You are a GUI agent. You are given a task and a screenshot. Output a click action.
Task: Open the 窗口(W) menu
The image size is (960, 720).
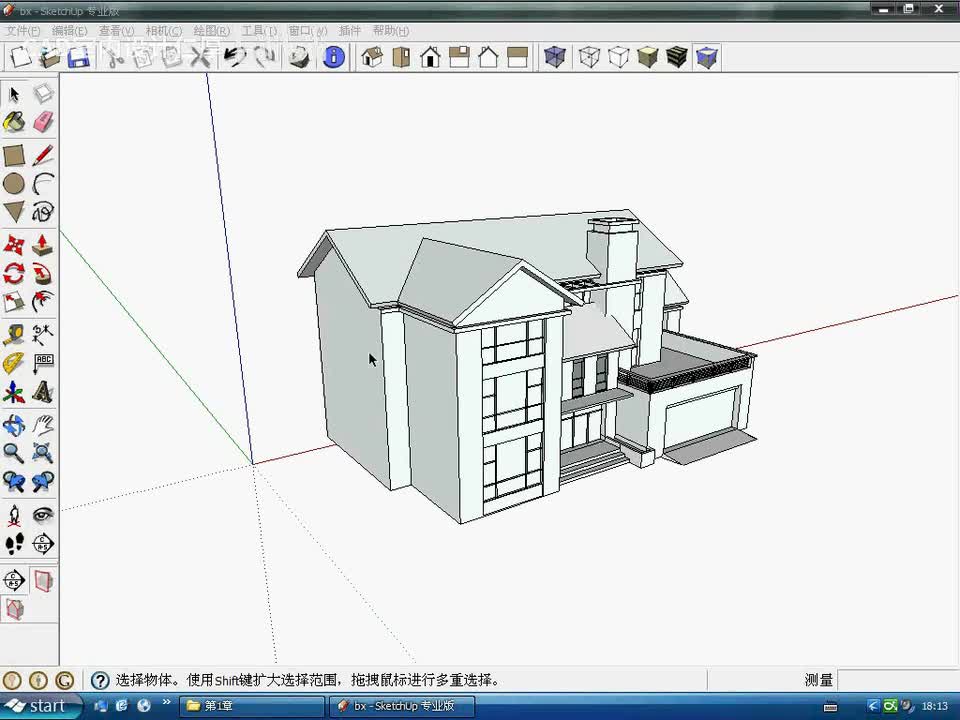(x=307, y=31)
